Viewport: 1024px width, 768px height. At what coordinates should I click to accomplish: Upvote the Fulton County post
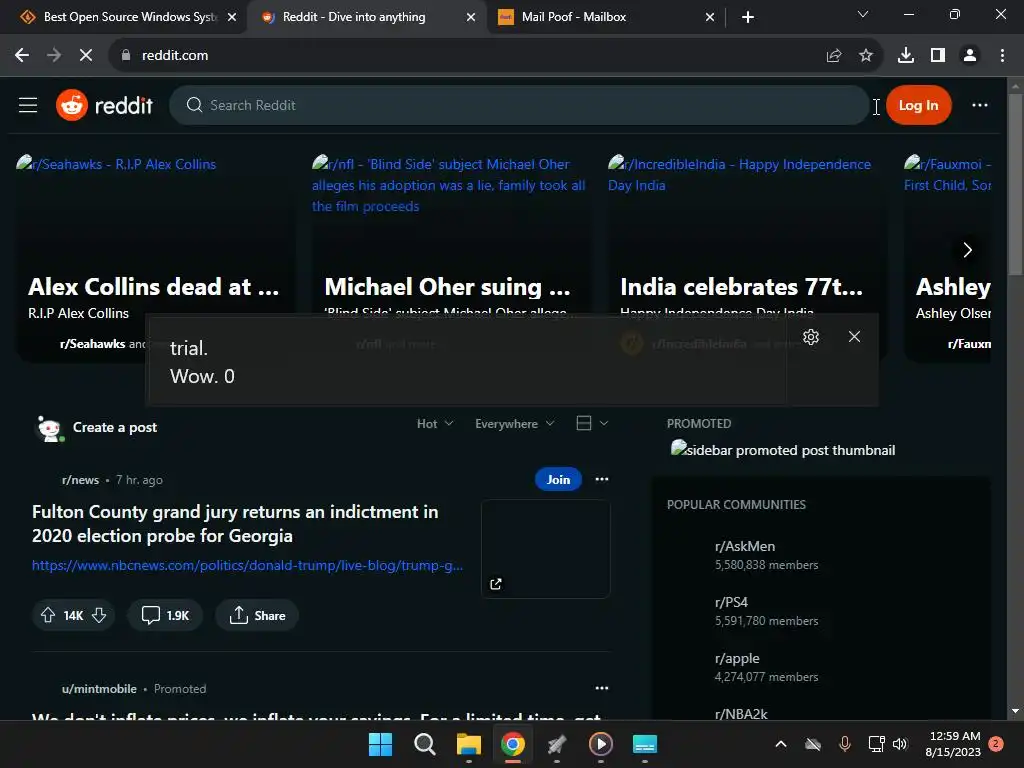[x=48, y=615]
